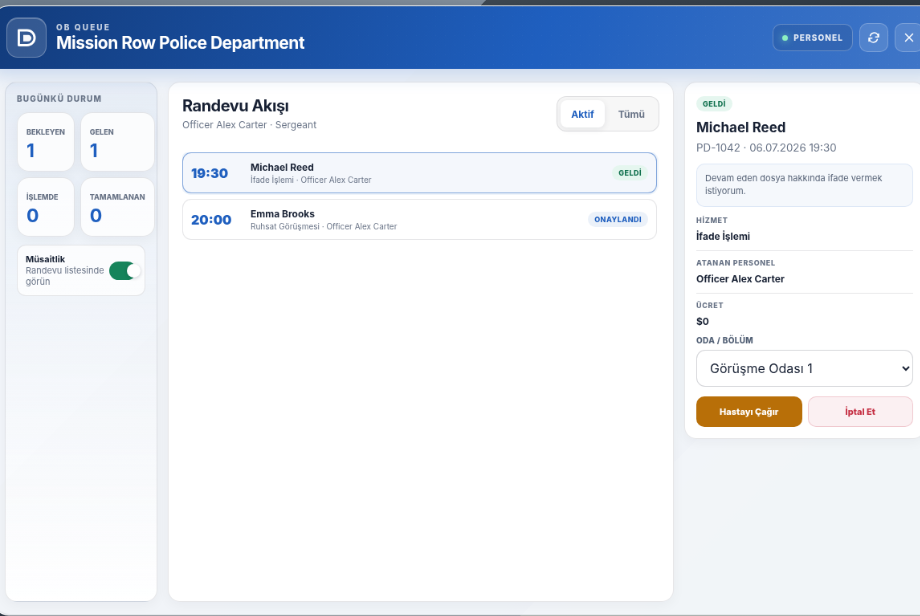
Task: Click the TAMAMLANAN stat card
Action: (117, 207)
